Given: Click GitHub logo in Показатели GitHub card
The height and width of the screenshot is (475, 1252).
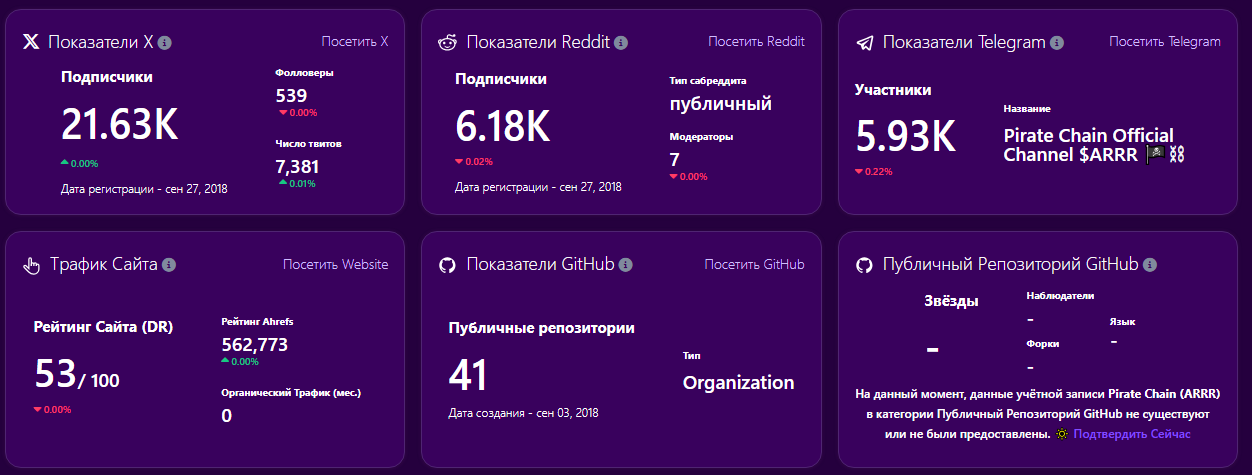Looking at the screenshot, I should click(x=447, y=266).
